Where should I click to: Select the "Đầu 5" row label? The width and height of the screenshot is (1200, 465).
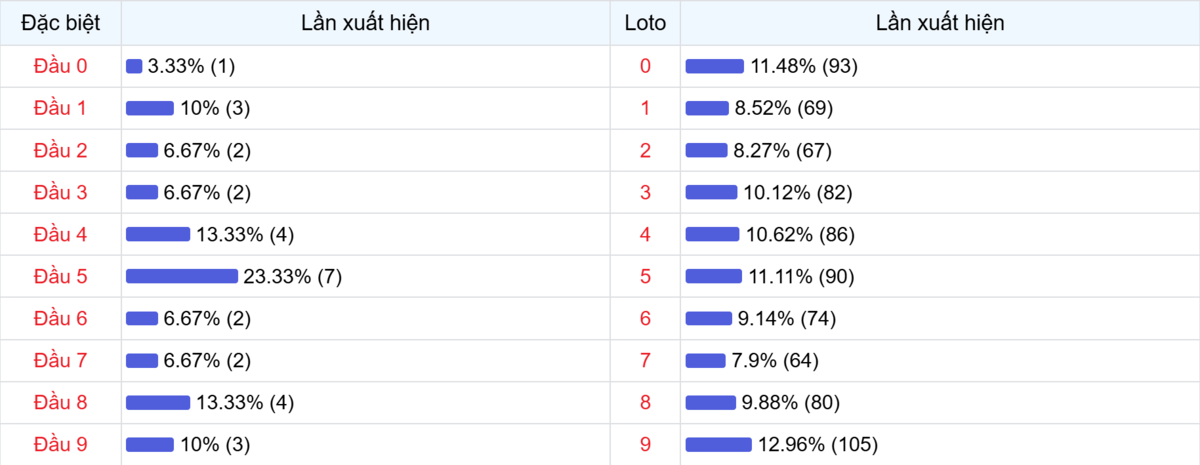coord(60,277)
